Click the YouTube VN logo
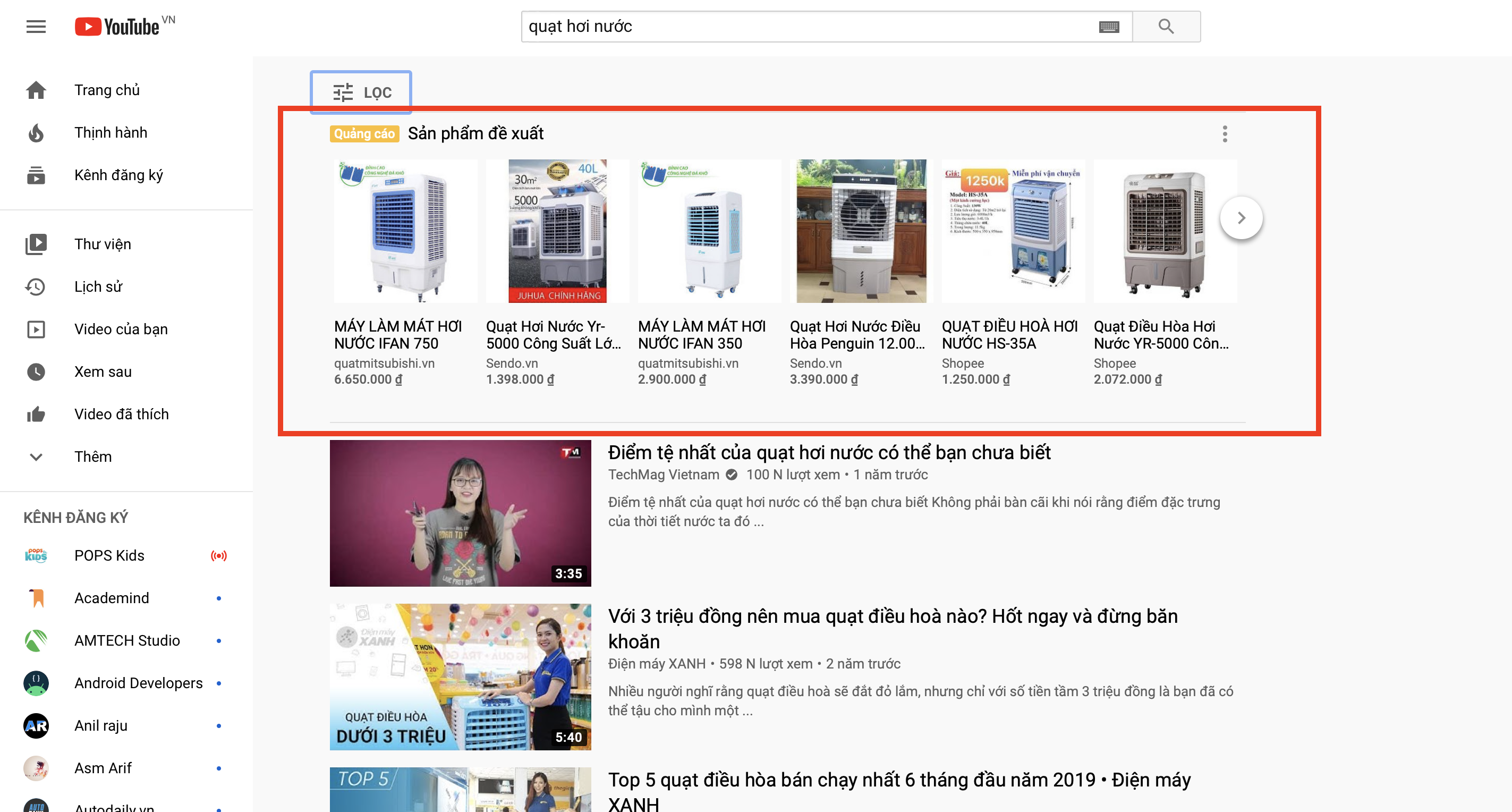 coord(124,27)
